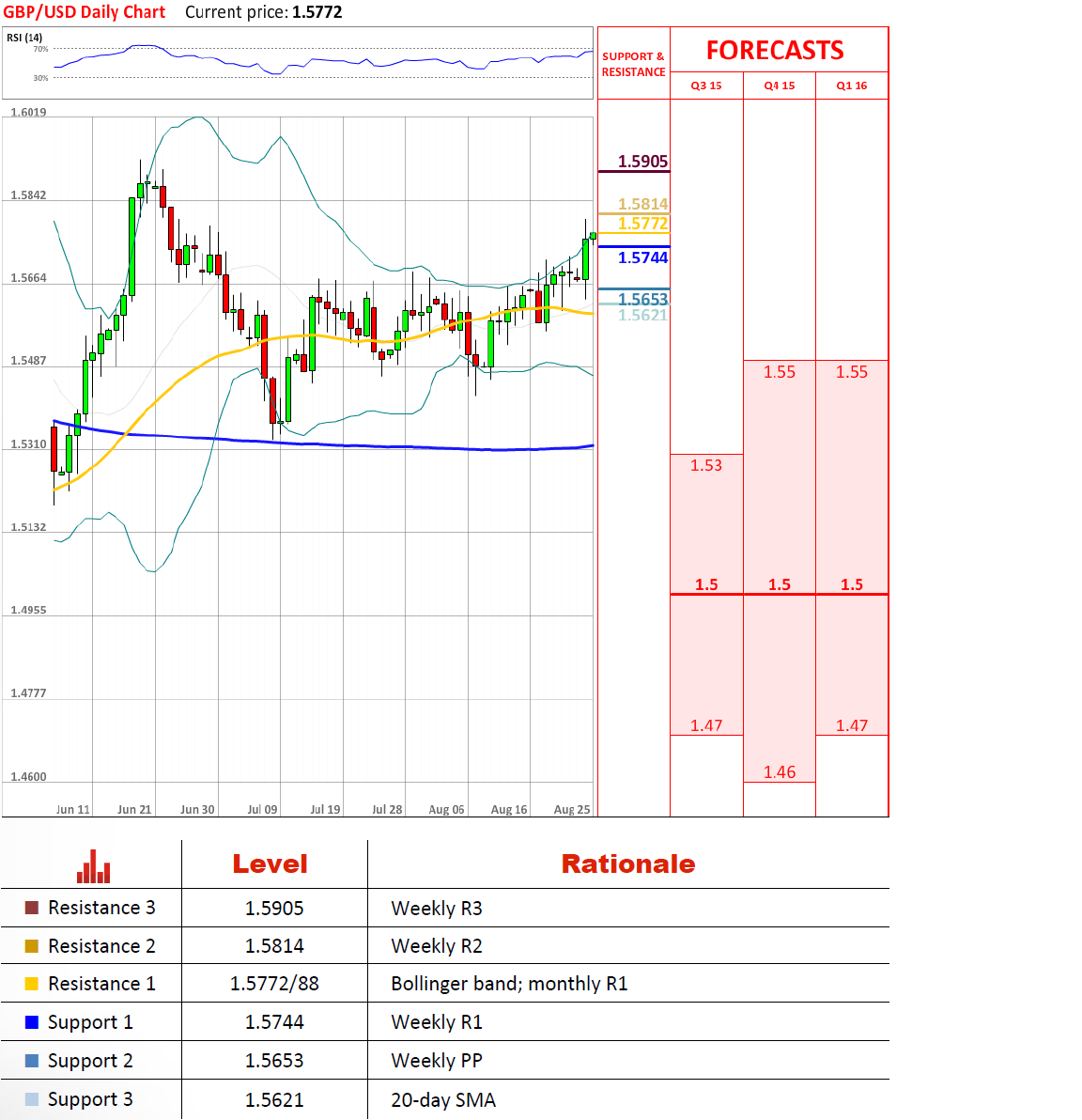This screenshot has height=1120, width=1082.
Task: Click the 1.6019 price axis label
Action: [28, 112]
